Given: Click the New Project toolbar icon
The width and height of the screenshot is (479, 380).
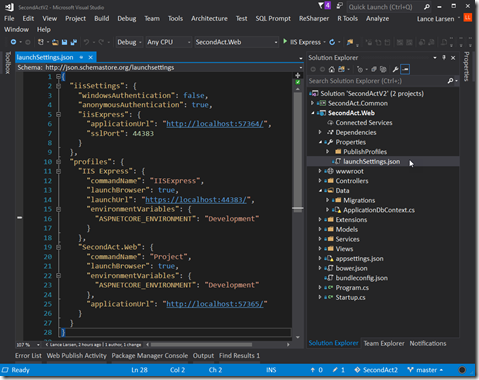Looking at the screenshot, I should click(x=41, y=42).
